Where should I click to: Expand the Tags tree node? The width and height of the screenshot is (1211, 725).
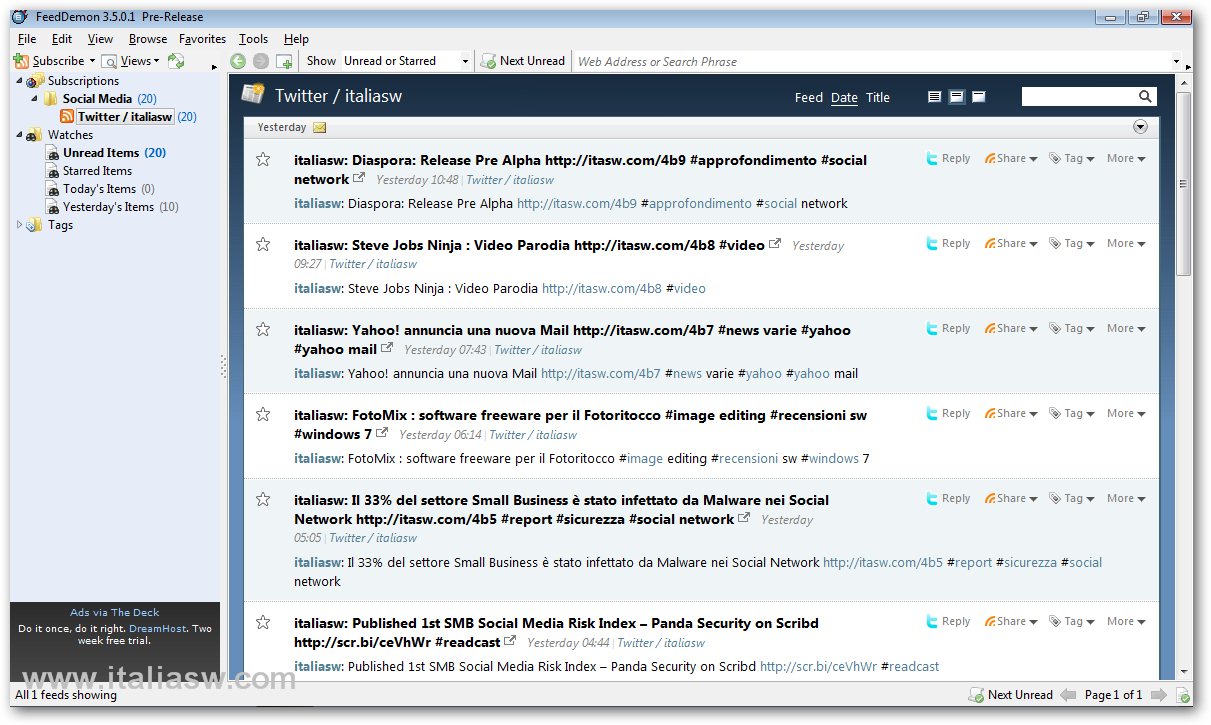[19, 225]
